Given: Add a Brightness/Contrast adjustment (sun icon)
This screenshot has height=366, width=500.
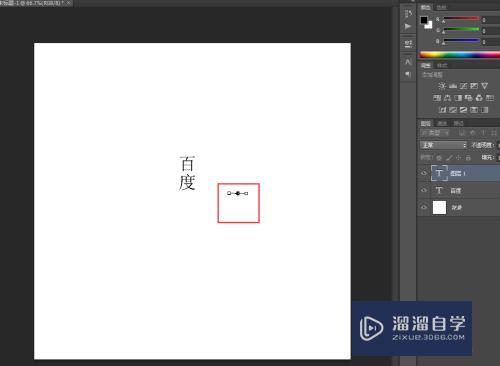Looking at the screenshot, I should coord(442,86).
